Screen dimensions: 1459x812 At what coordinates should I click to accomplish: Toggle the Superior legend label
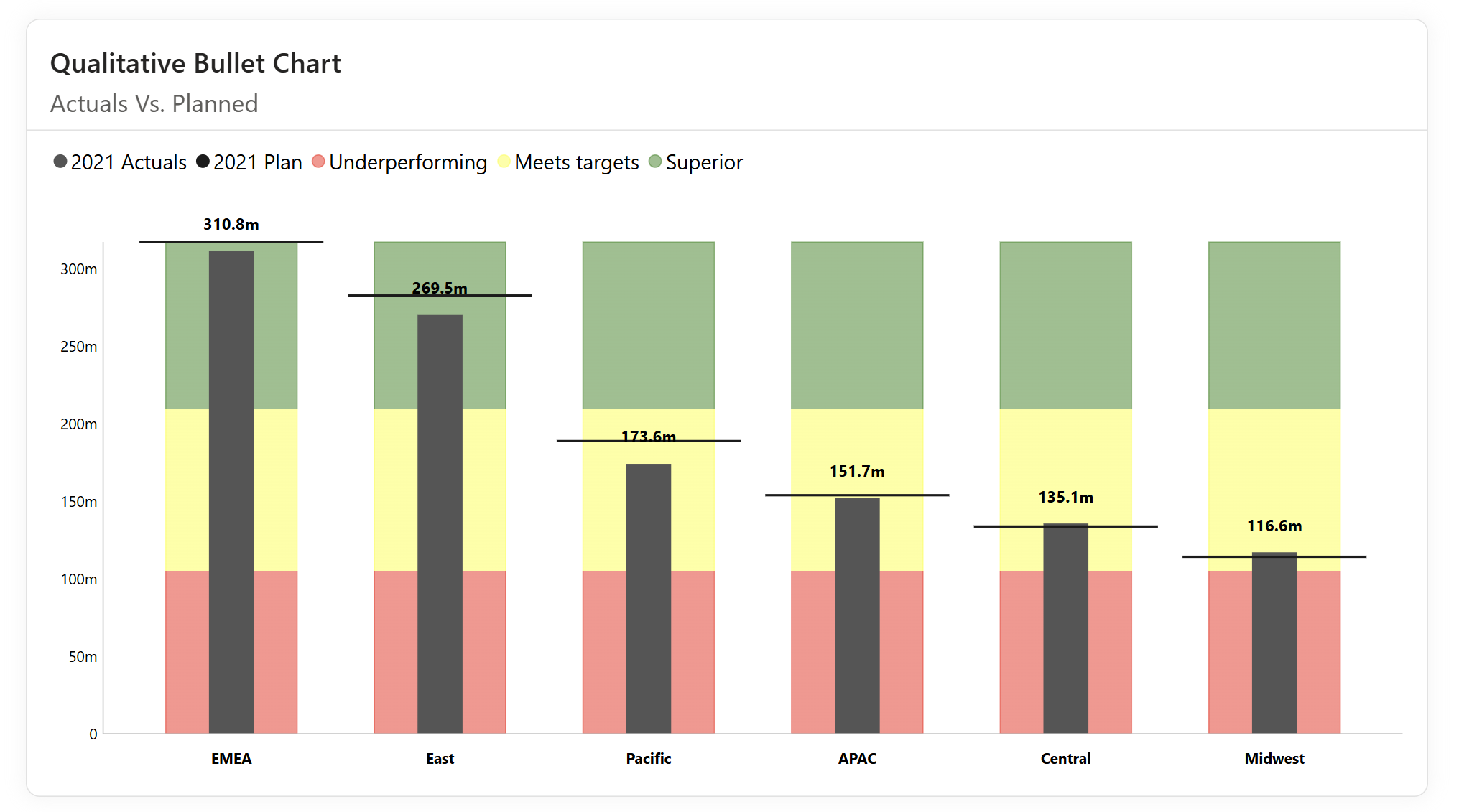click(704, 162)
